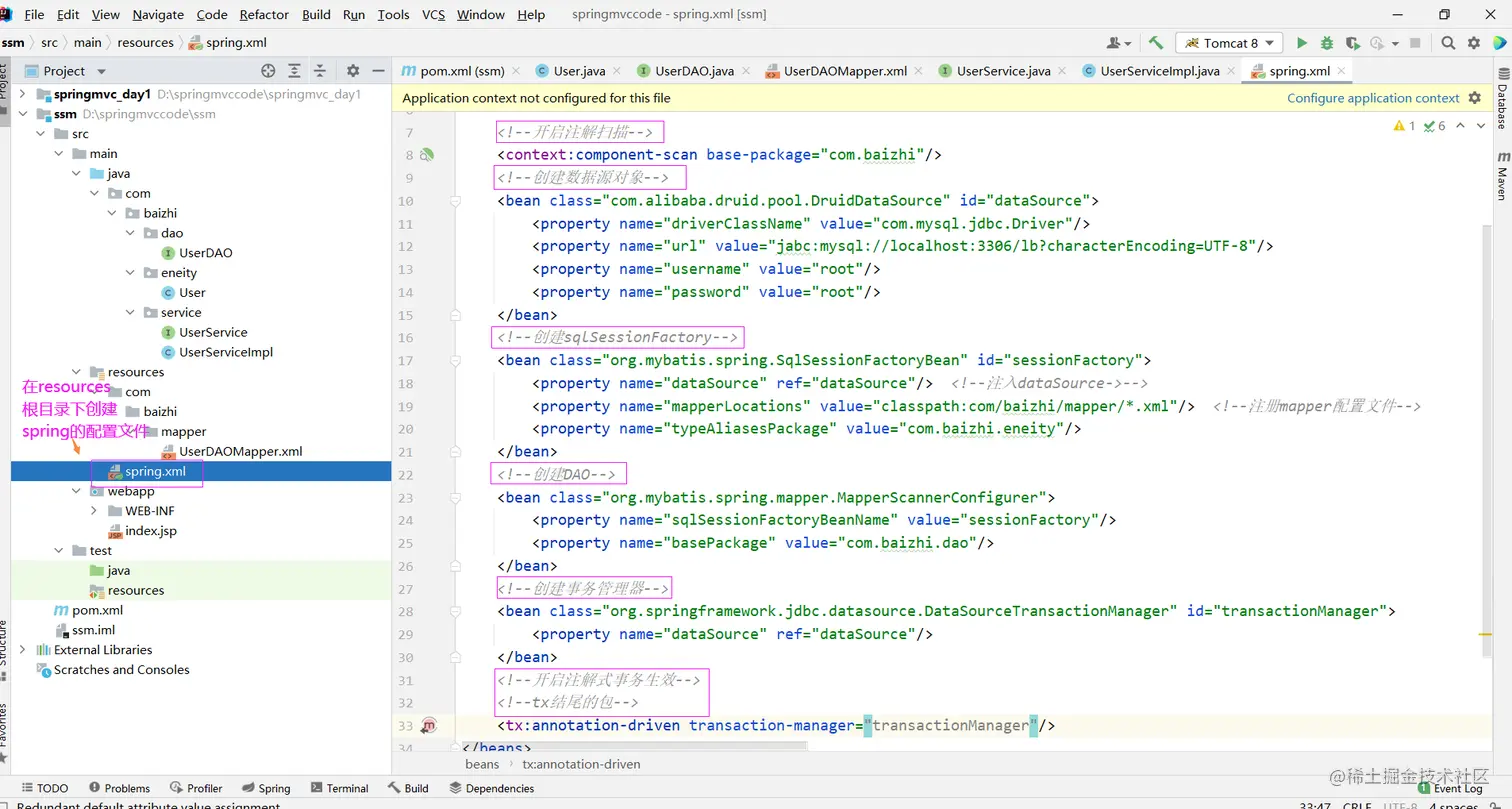Image resolution: width=1512 pixels, height=809 pixels.
Task: Open the Build menu
Action: 316,14
